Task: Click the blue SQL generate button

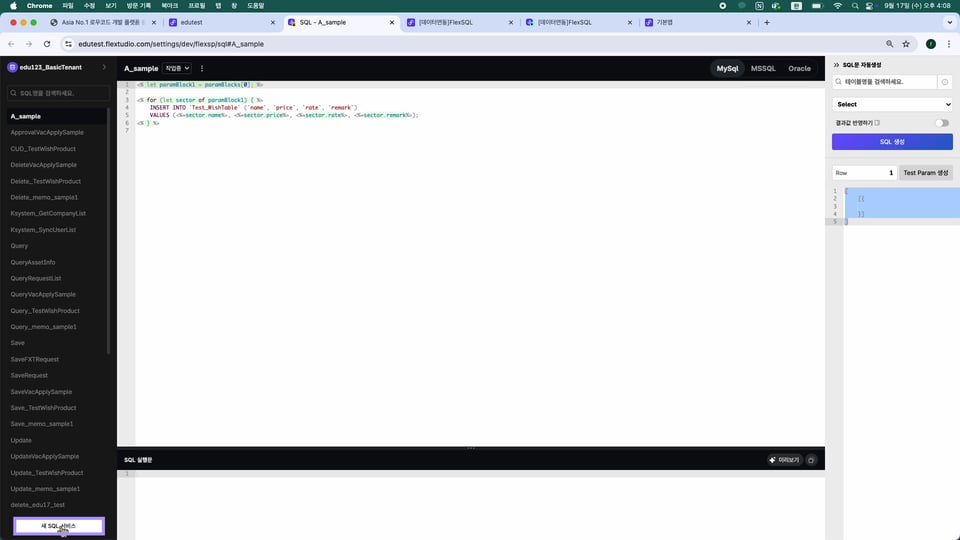Action: click(x=892, y=141)
